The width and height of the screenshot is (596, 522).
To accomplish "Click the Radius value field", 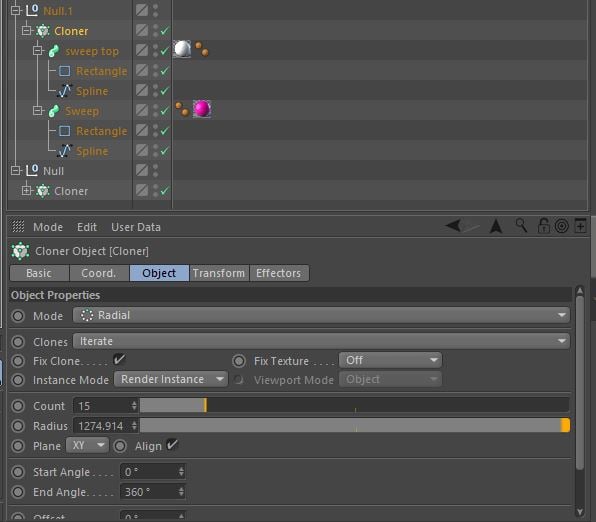I will 101,426.
